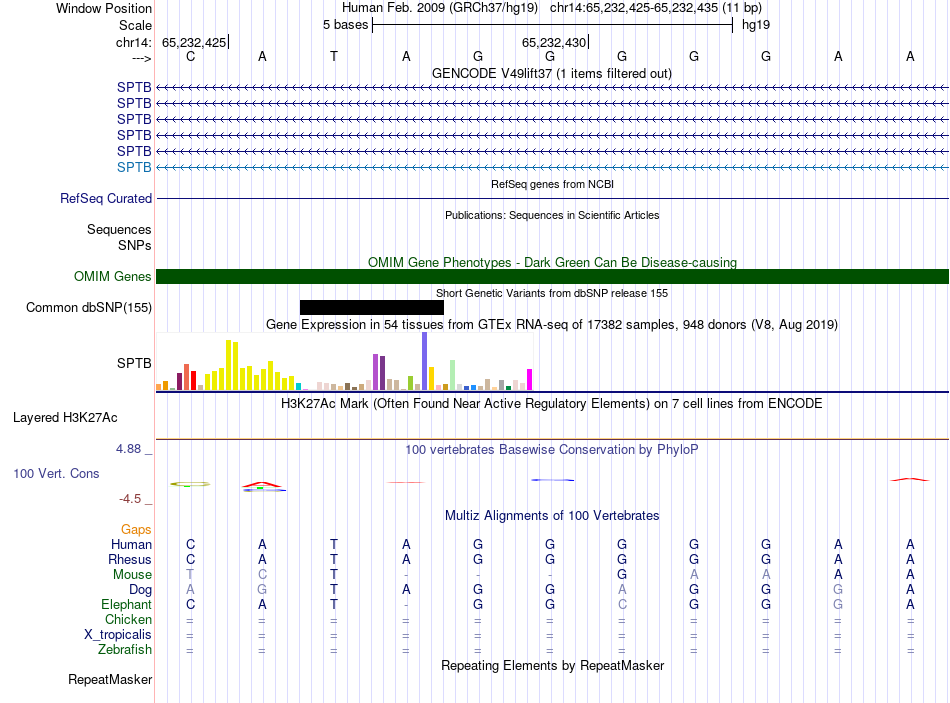Click the 100 Vert. Cons track label
This screenshot has height=703, width=950.
tap(56, 473)
